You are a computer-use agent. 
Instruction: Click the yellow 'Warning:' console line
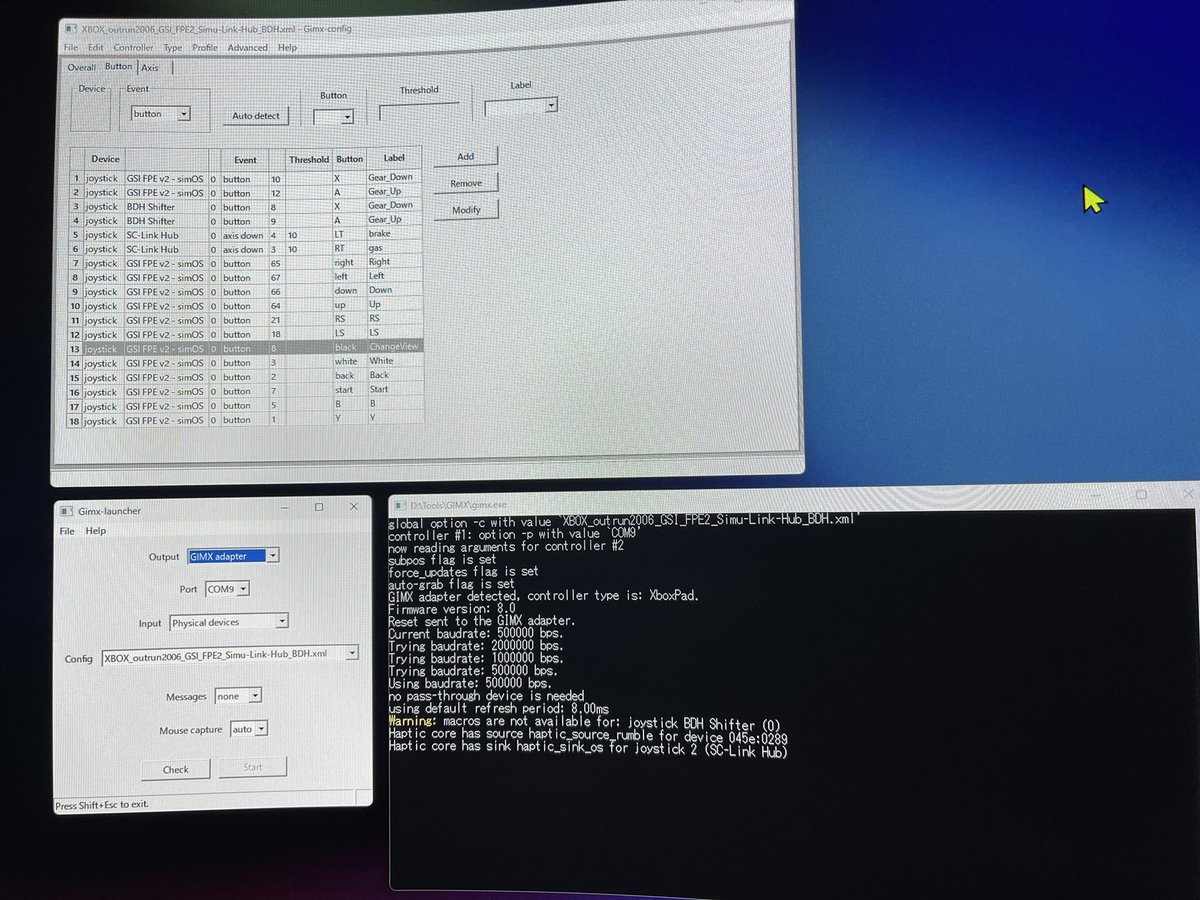tap(585, 723)
